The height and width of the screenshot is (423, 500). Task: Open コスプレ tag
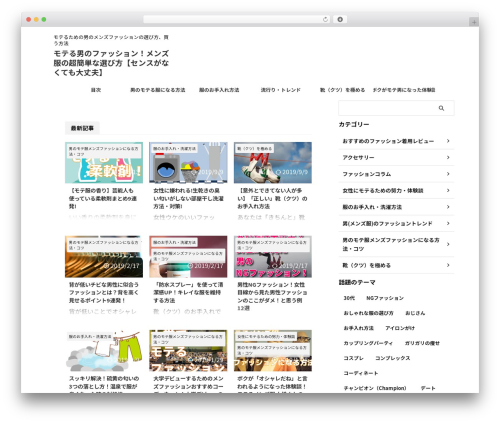[x=353, y=358]
